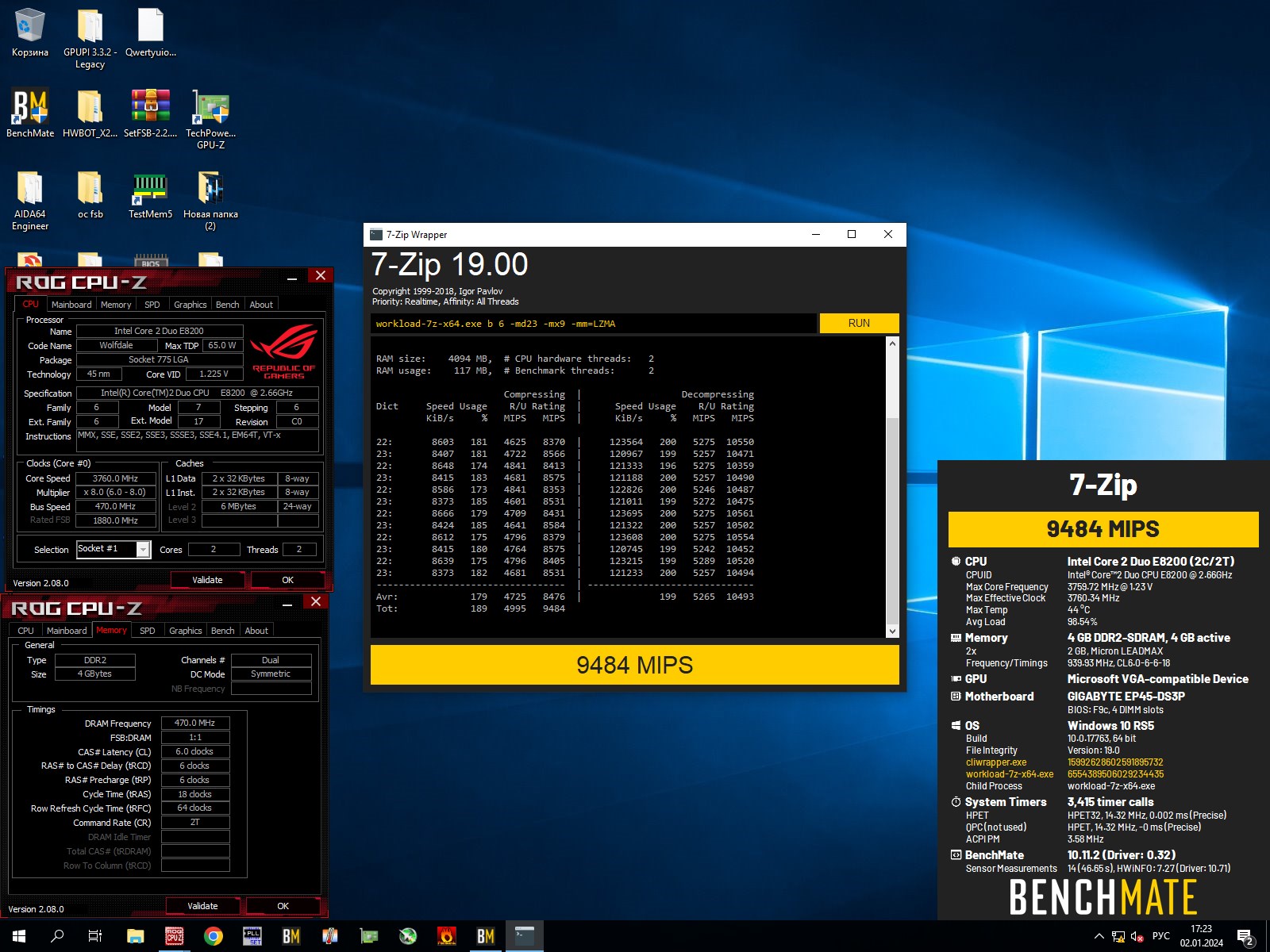Click the thermometer sensor taskbar icon
This screenshot has width=1270, height=952.
pos(330,936)
